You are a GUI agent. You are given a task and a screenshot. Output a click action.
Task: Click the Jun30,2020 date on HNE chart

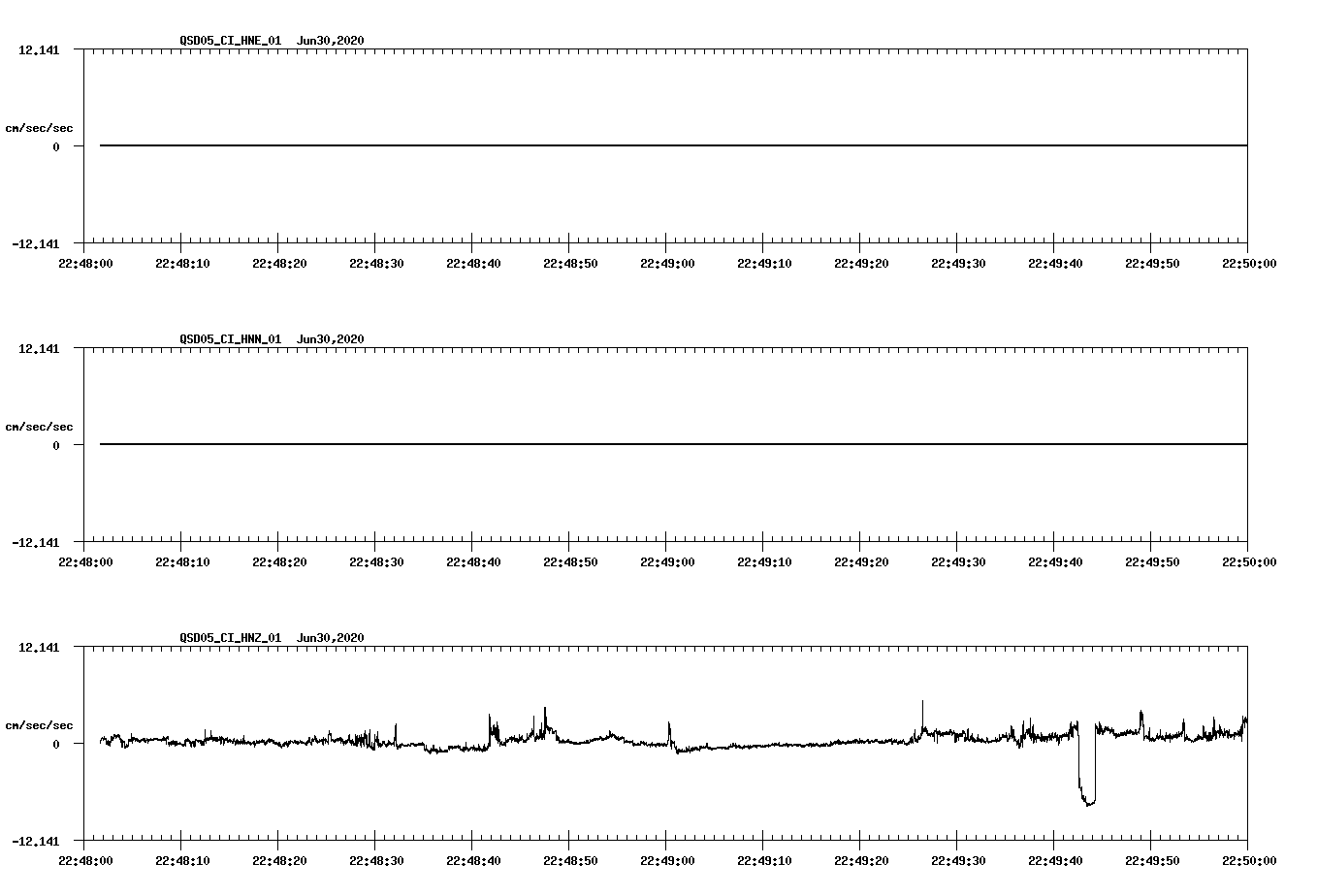[331, 41]
